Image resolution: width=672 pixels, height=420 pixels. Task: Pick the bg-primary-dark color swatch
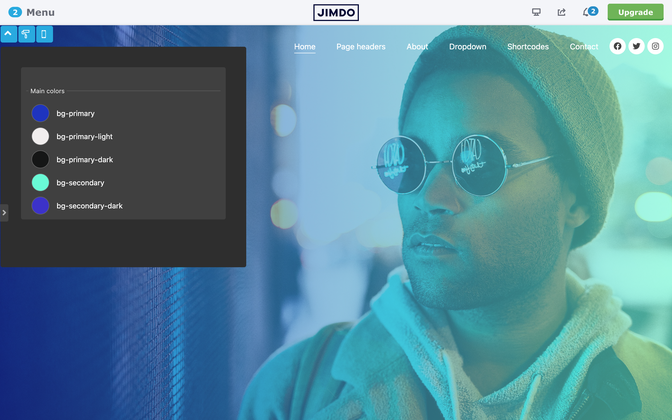[x=40, y=159]
